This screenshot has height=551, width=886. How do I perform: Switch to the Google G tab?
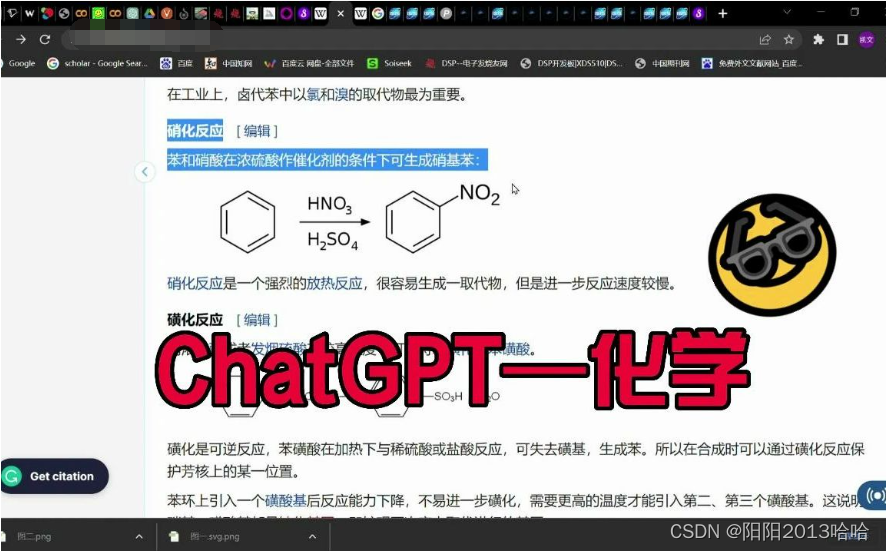point(378,13)
